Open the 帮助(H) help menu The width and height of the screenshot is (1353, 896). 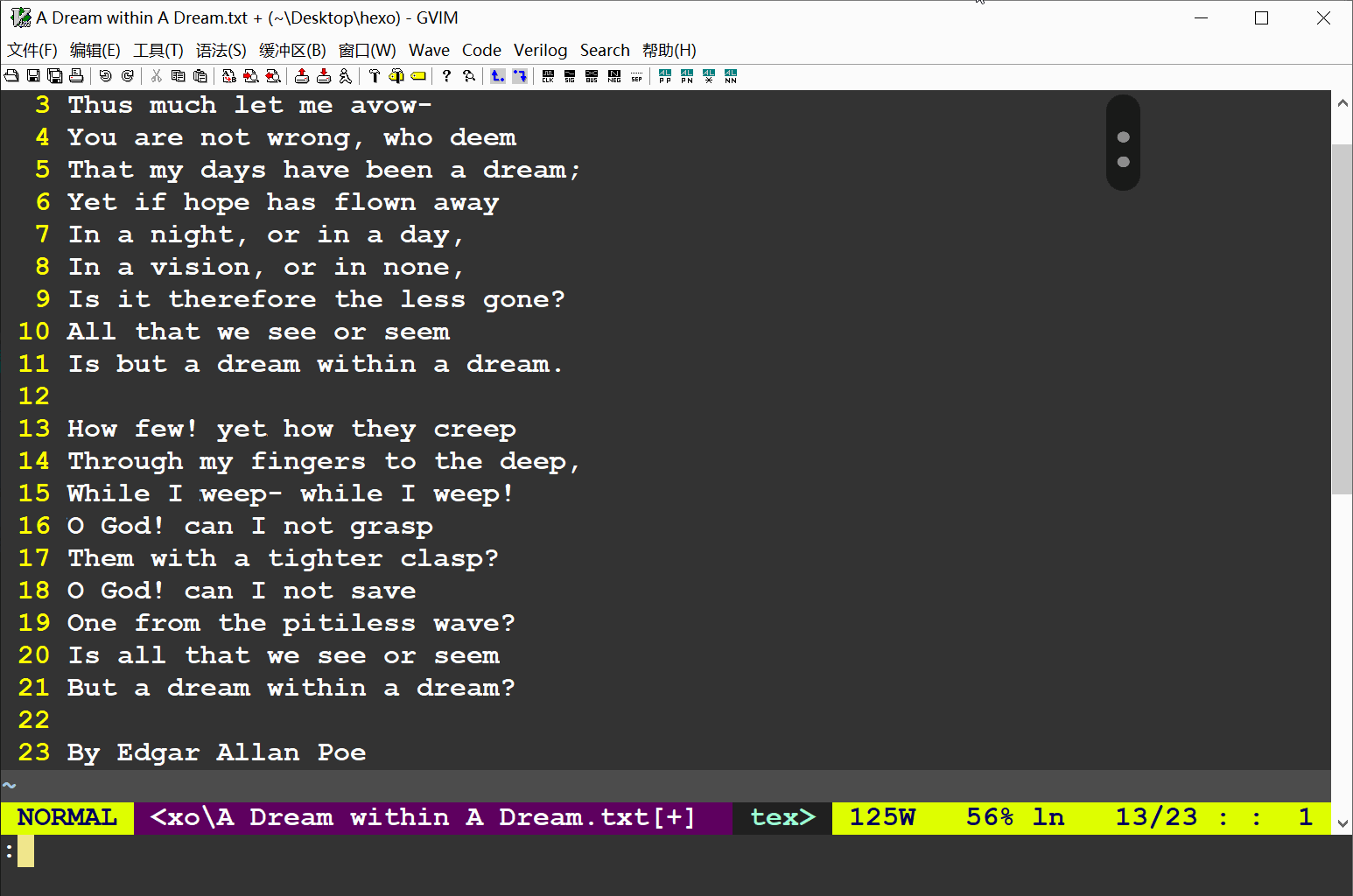[x=669, y=51]
